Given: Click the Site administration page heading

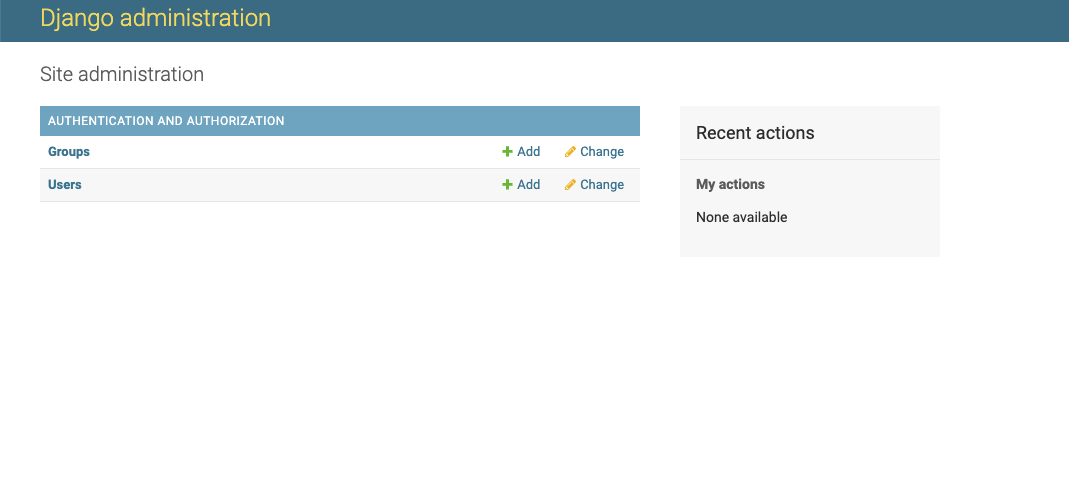Looking at the screenshot, I should point(122,74).
